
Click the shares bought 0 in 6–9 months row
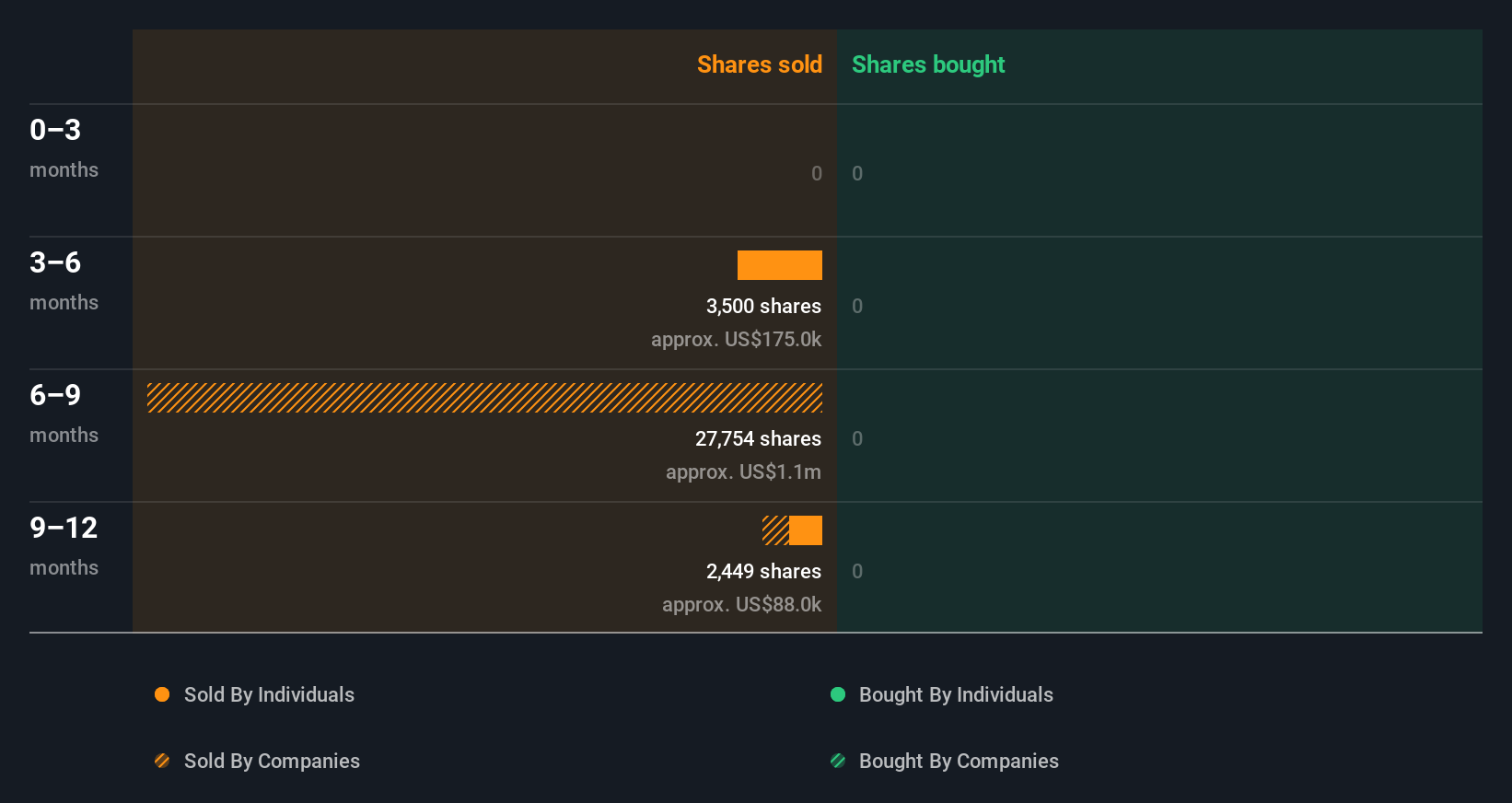(x=857, y=438)
